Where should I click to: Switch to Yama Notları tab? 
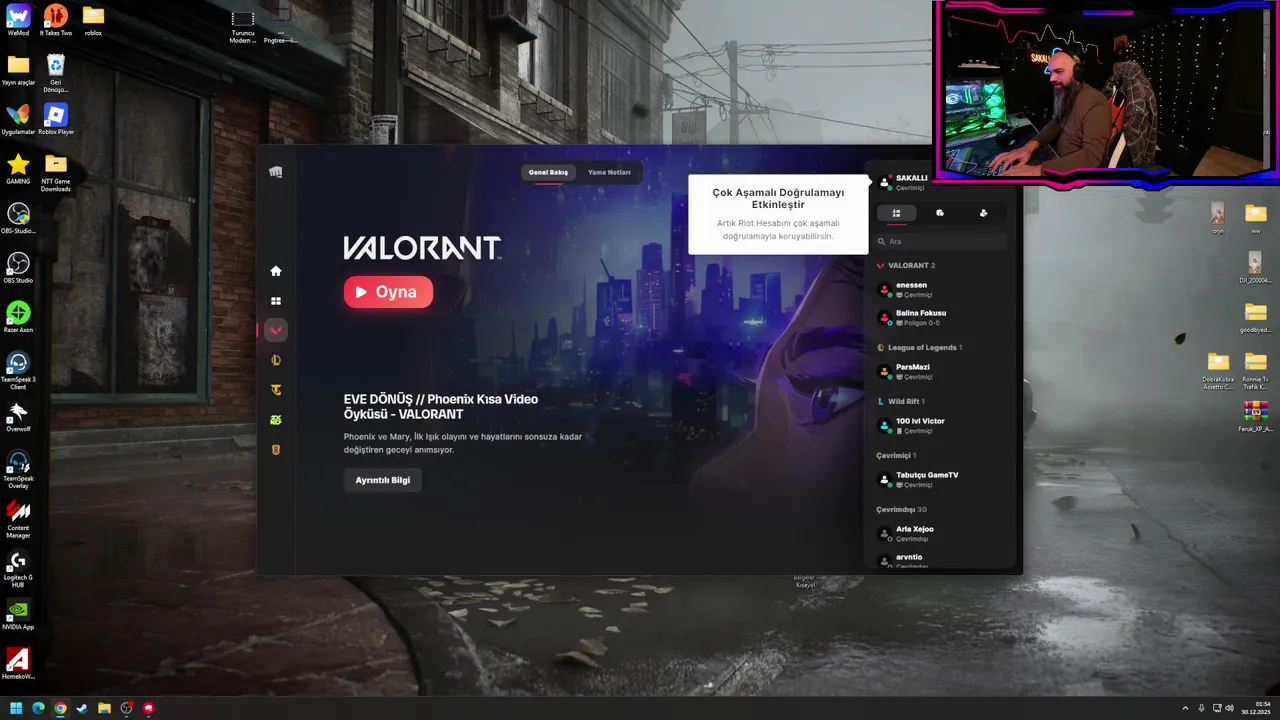(x=609, y=172)
